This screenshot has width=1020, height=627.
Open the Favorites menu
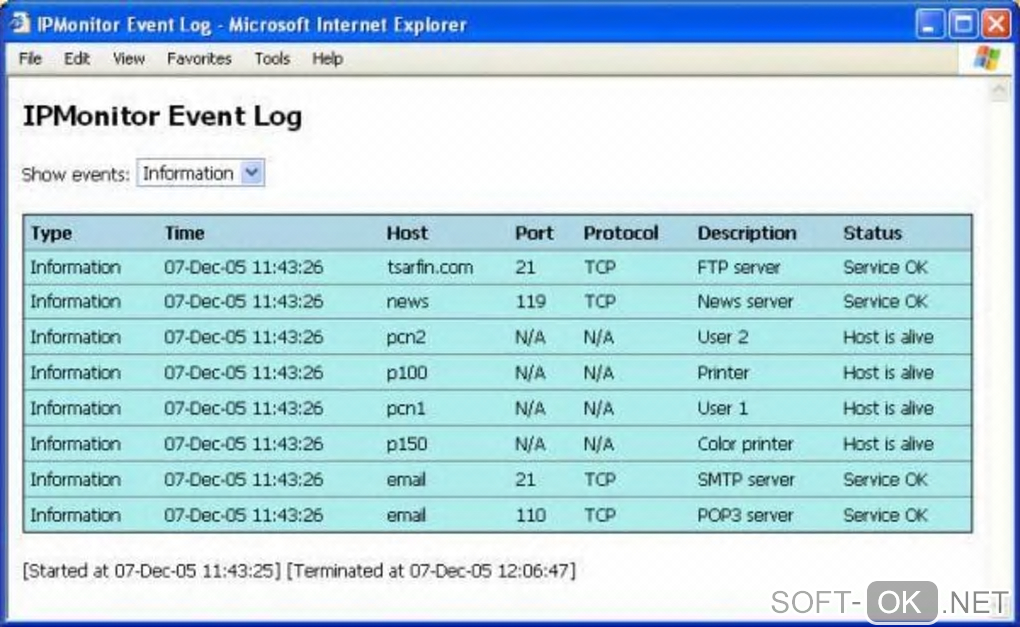click(x=199, y=59)
